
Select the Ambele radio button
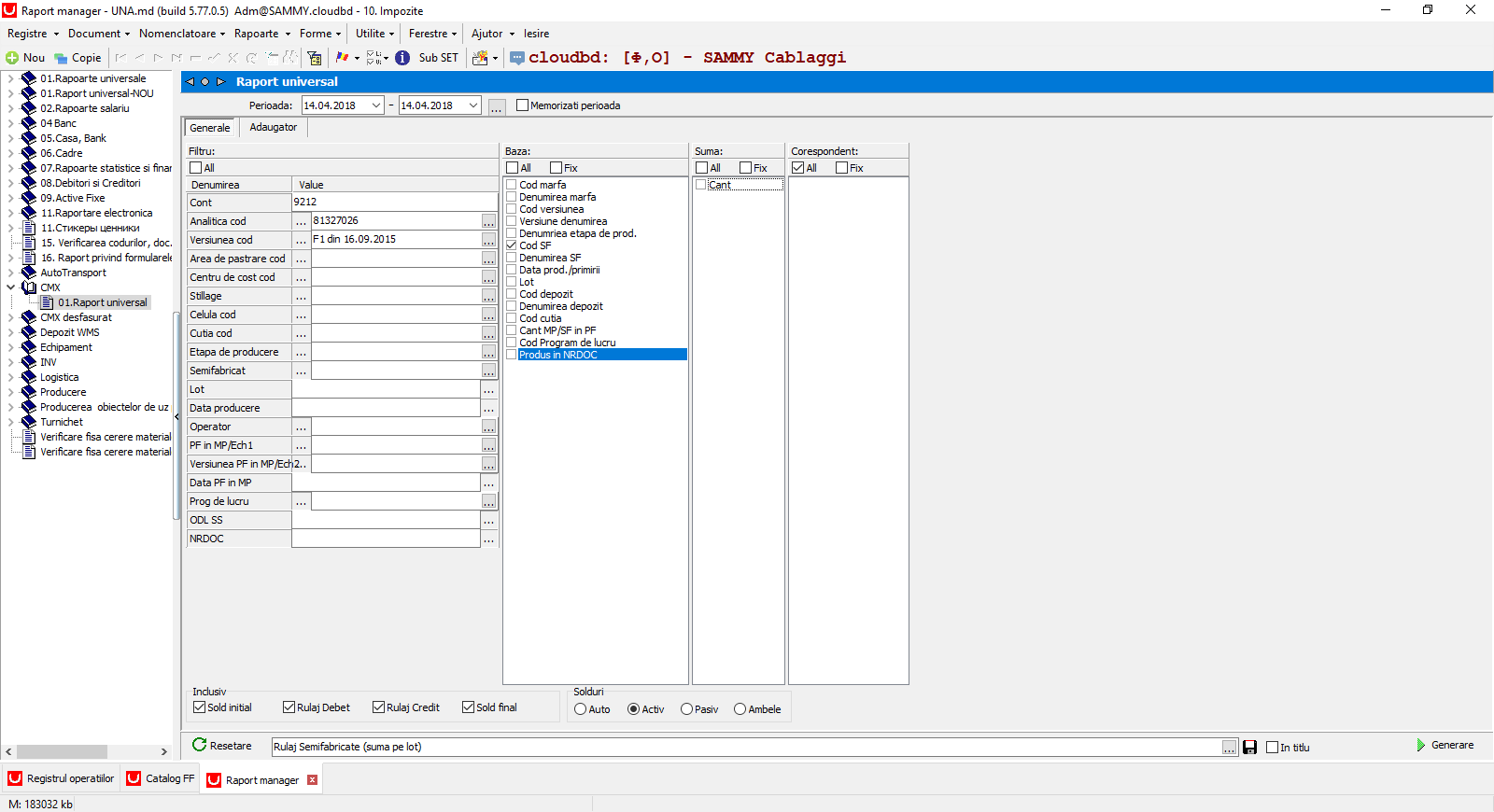coord(740,709)
